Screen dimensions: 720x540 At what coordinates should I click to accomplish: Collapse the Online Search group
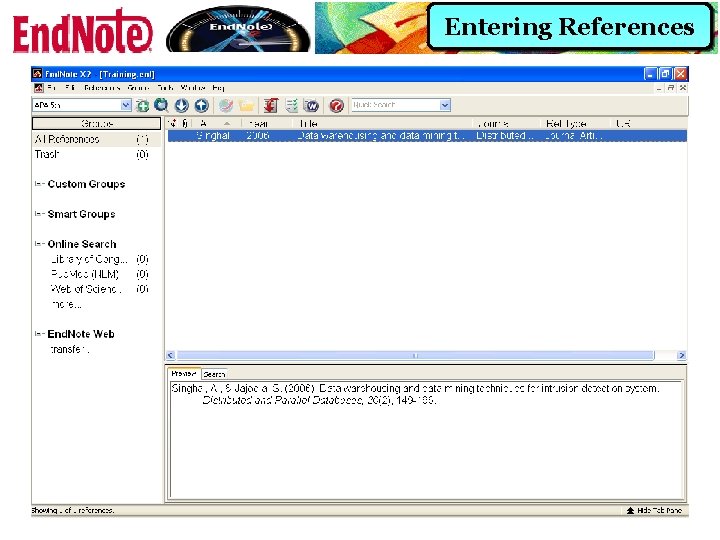[39, 244]
